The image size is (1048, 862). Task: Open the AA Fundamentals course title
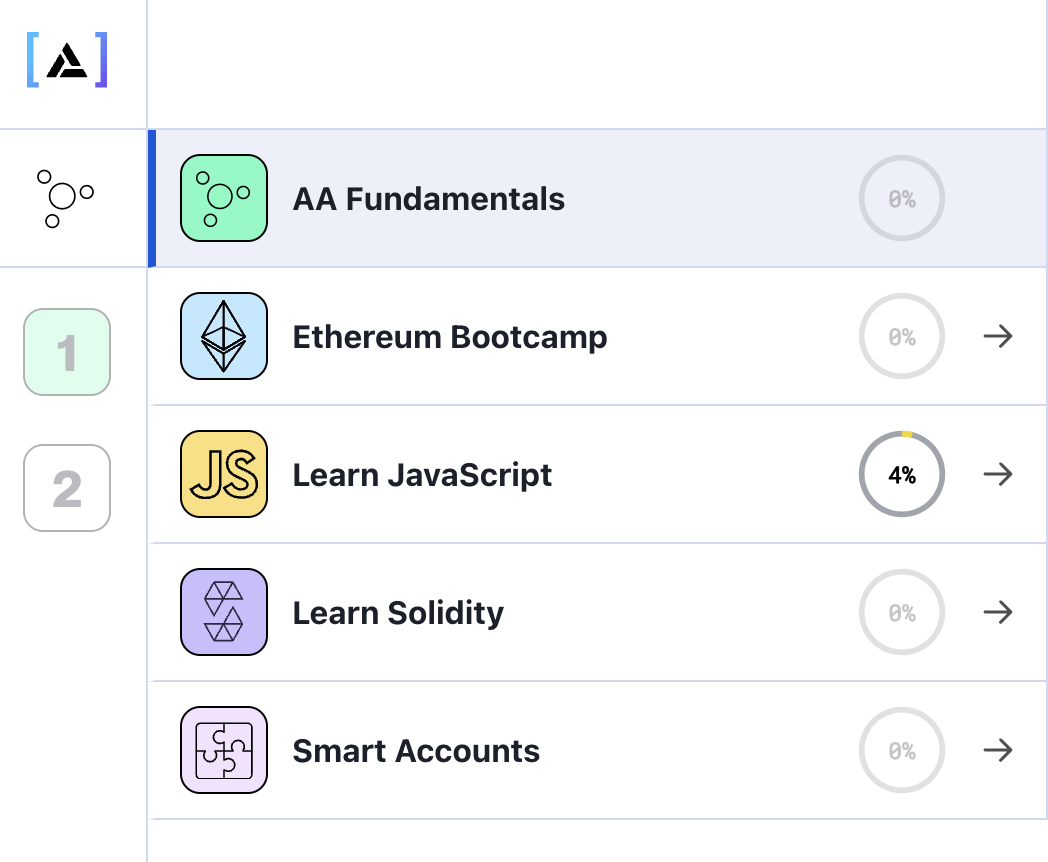click(x=428, y=199)
